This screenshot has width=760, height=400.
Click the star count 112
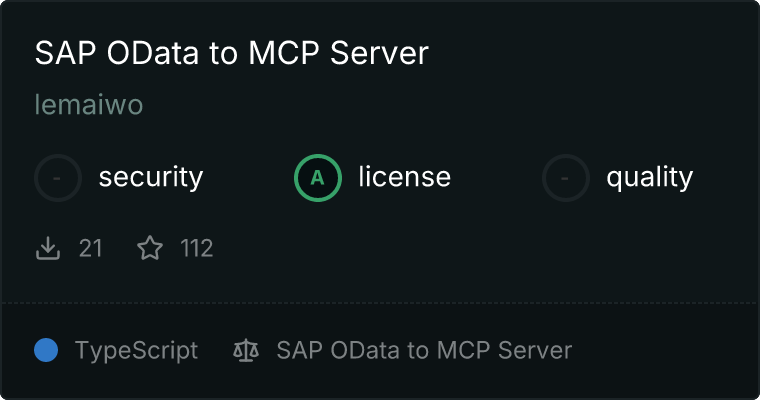pos(197,248)
